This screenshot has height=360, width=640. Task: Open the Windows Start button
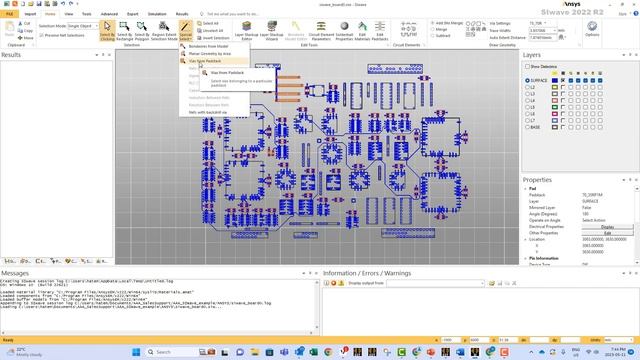pos(136,352)
